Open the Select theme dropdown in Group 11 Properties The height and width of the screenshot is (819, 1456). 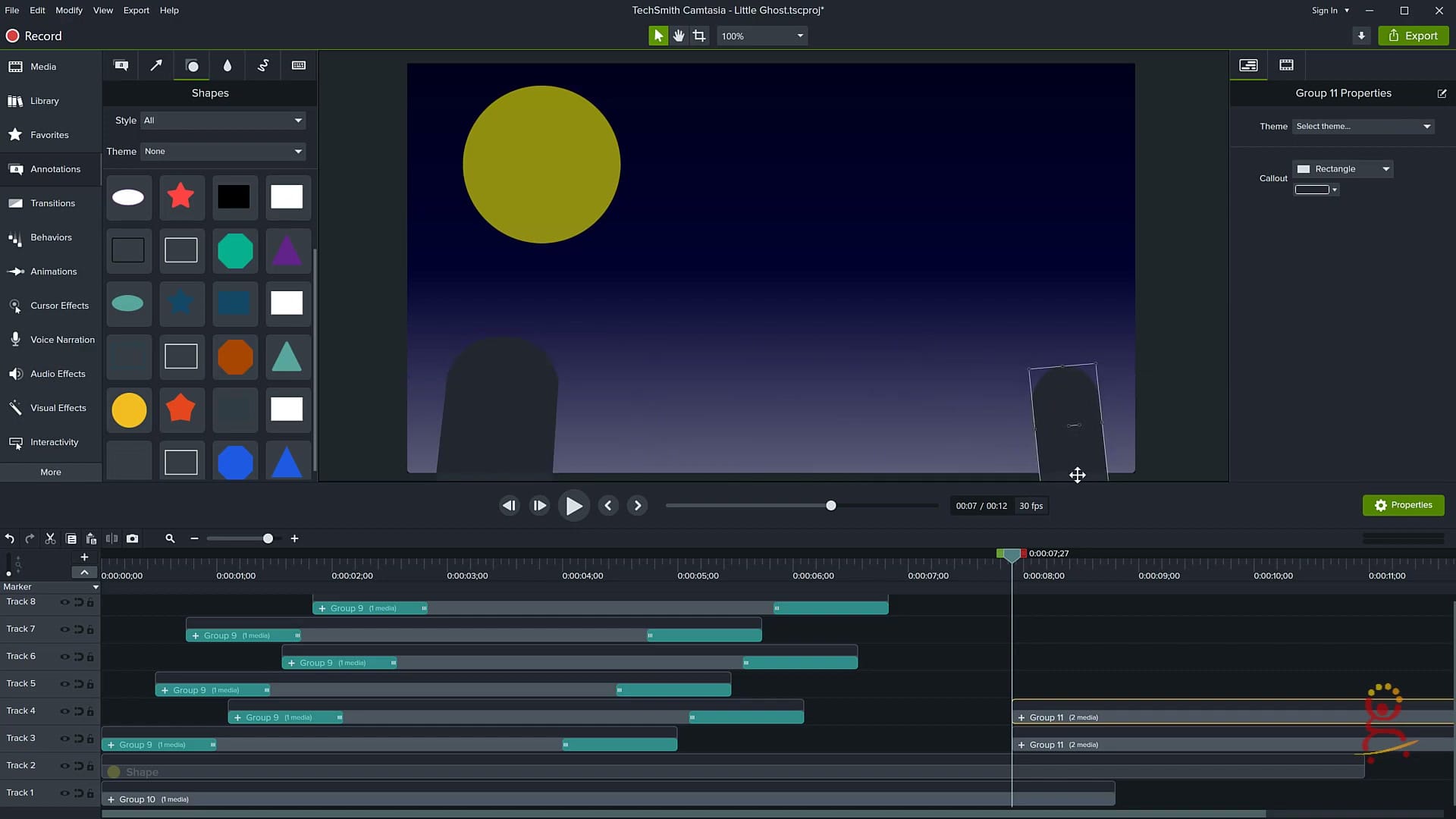[1363, 126]
